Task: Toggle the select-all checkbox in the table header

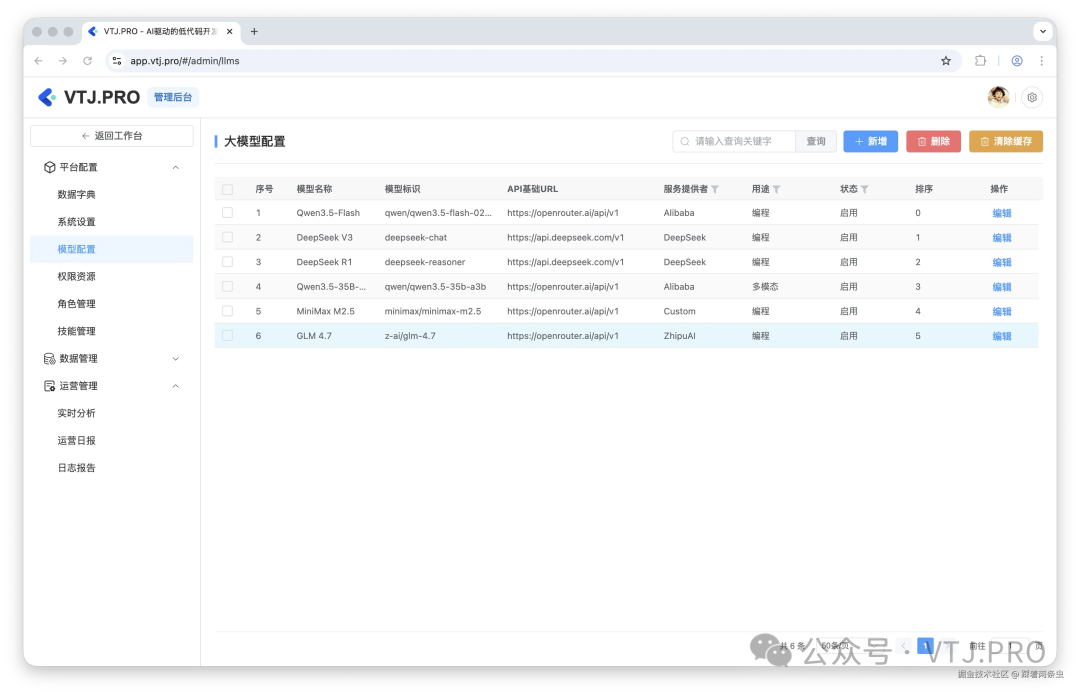Action: (227, 189)
